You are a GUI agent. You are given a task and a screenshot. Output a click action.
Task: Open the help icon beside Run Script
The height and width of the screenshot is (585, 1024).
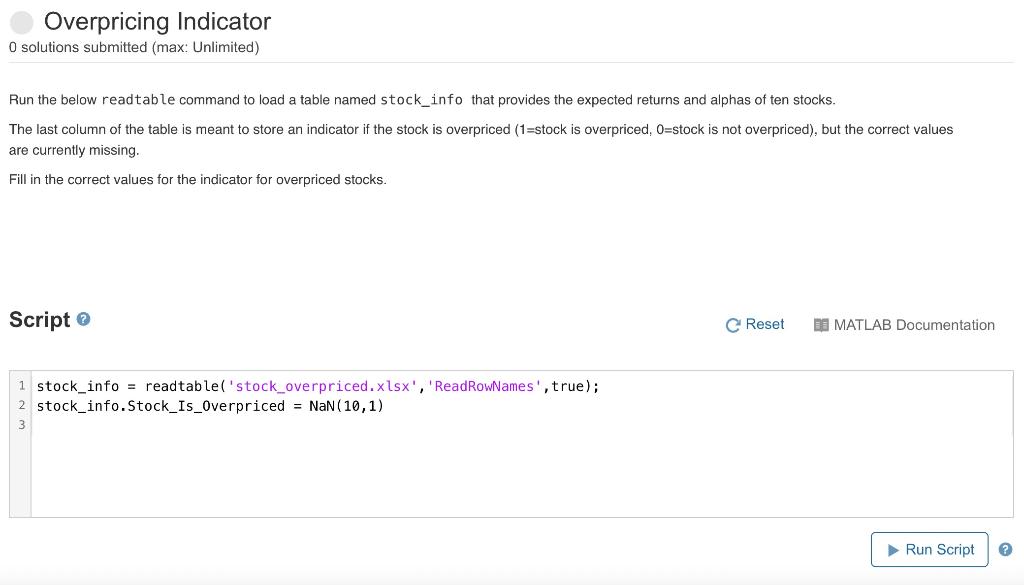pos(1005,550)
